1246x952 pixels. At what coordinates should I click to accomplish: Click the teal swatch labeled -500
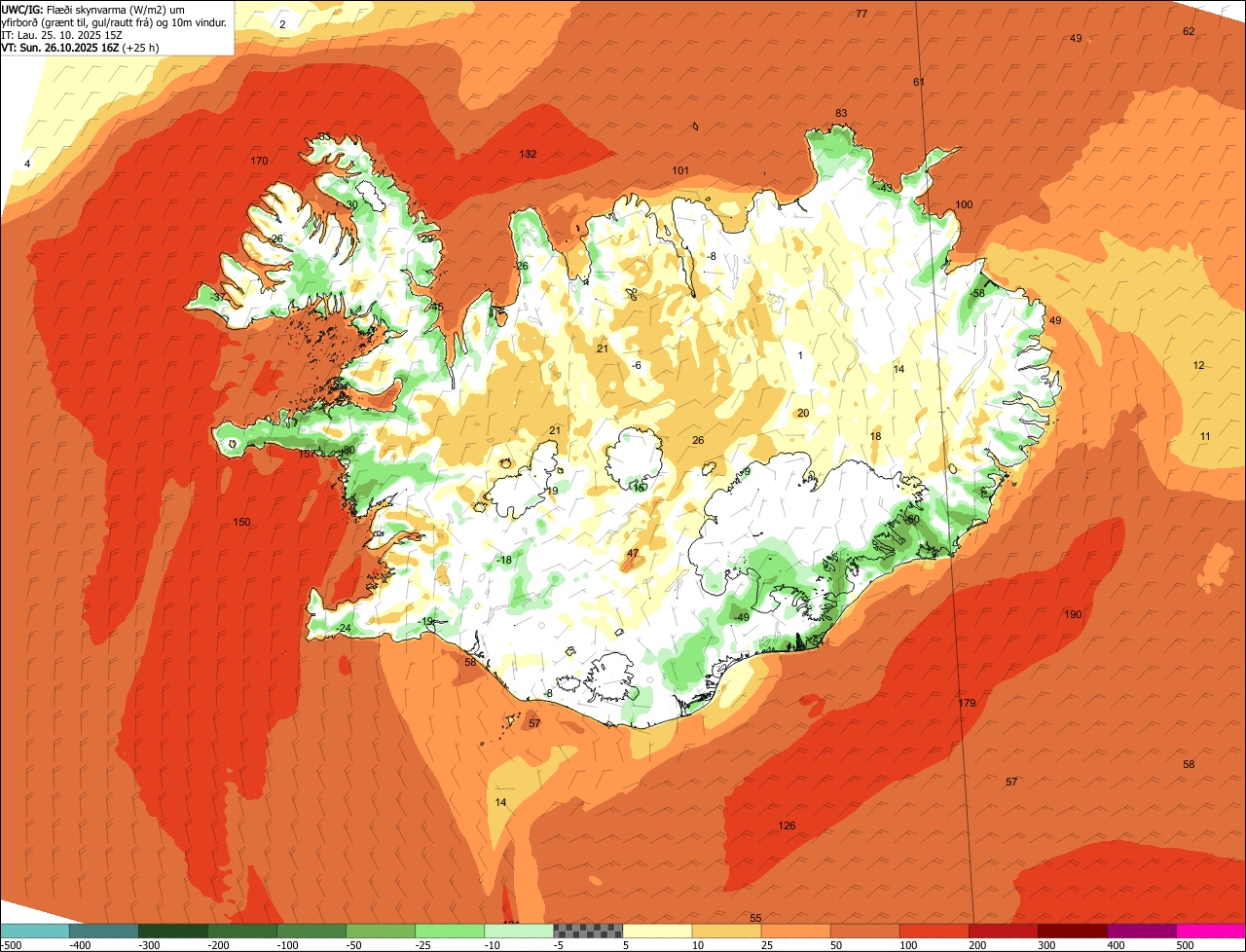tap(35, 931)
